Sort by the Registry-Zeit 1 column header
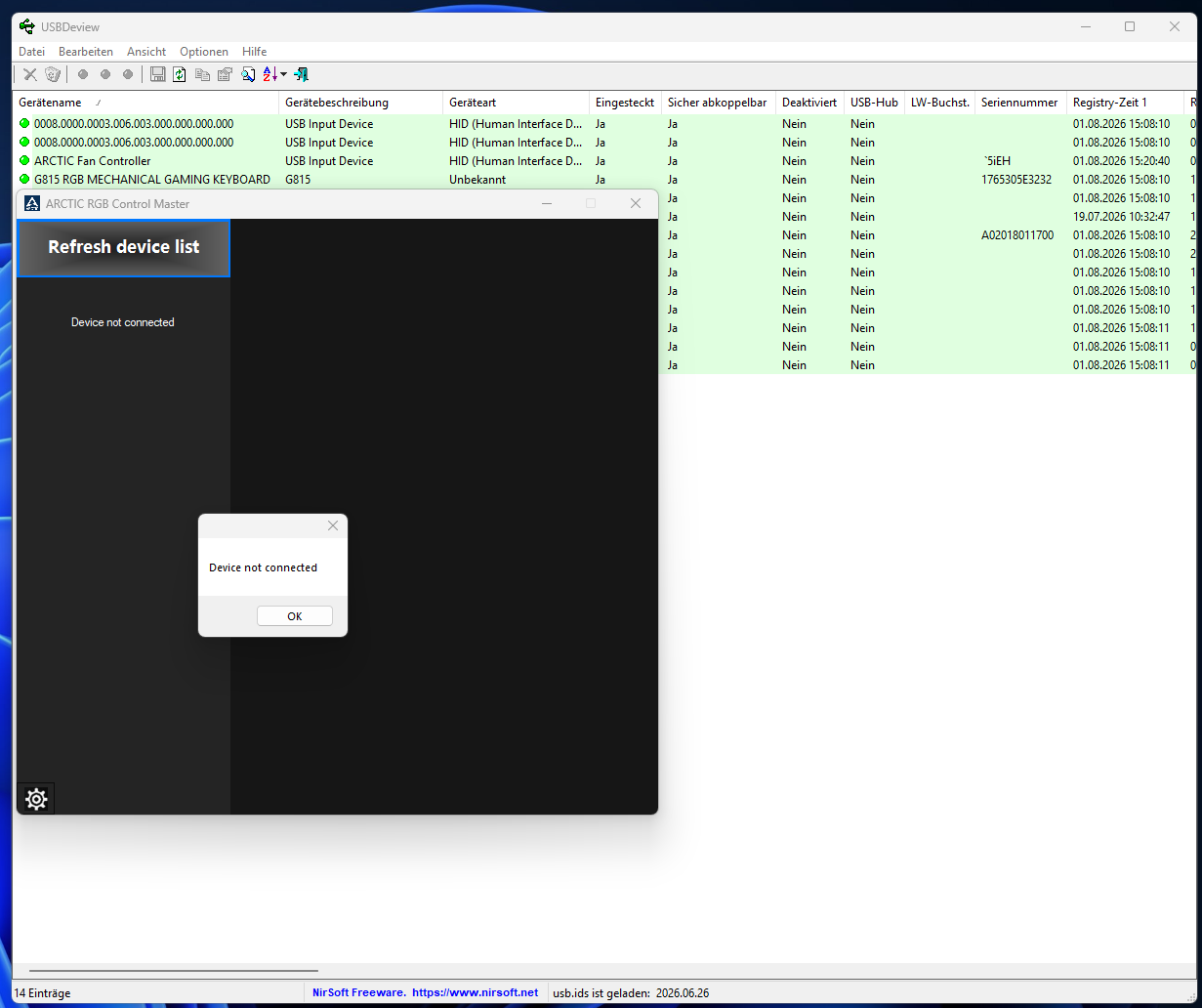1202x1008 pixels. pyautogui.click(x=1125, y=103)
